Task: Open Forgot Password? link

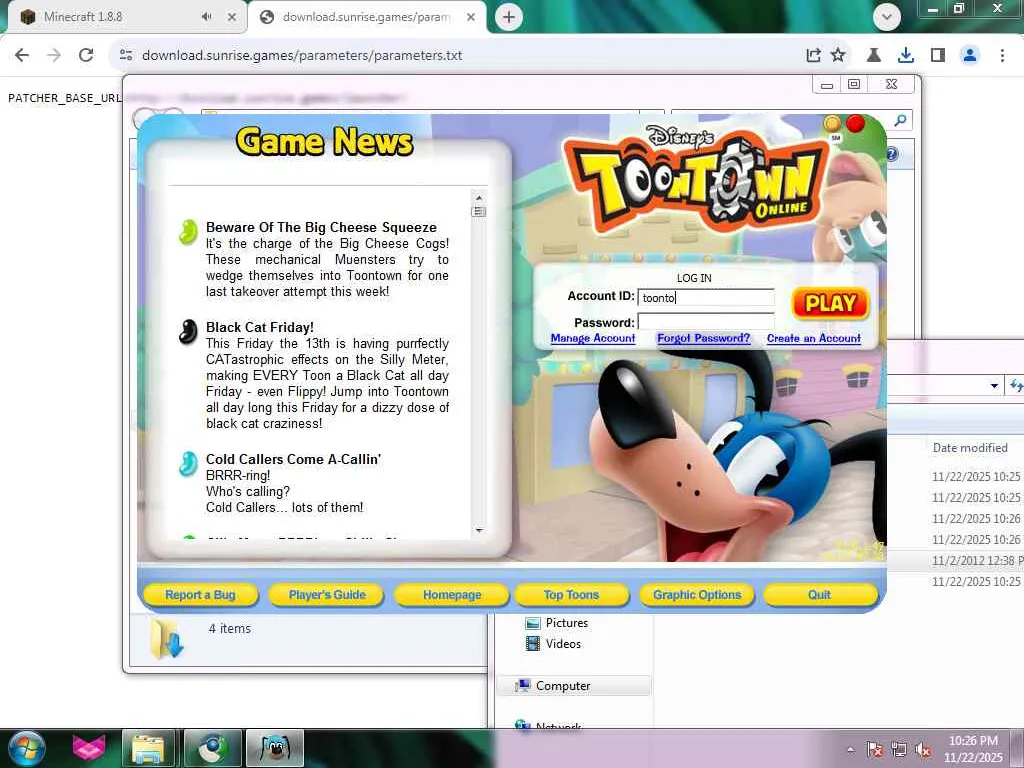Action: 703,338
